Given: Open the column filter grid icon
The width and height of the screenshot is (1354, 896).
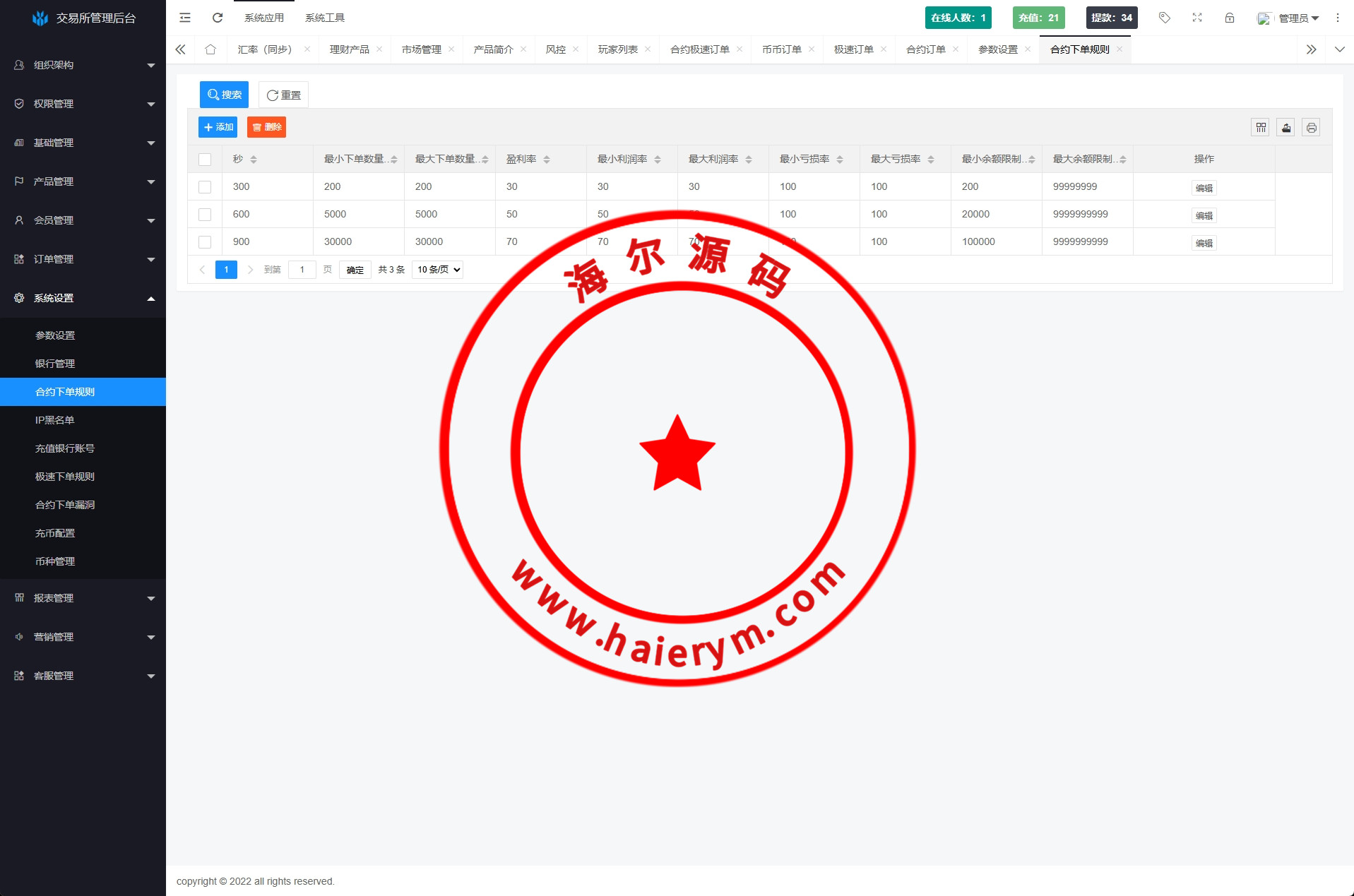Looking at the screenshot, I should tap(1261, 128).
